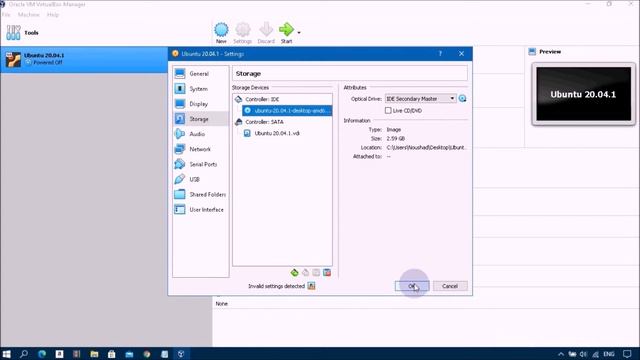Select the Ubuntu 20.04.1.vdi disk
Screen dimensions: 640x360
tap(277, 133)
